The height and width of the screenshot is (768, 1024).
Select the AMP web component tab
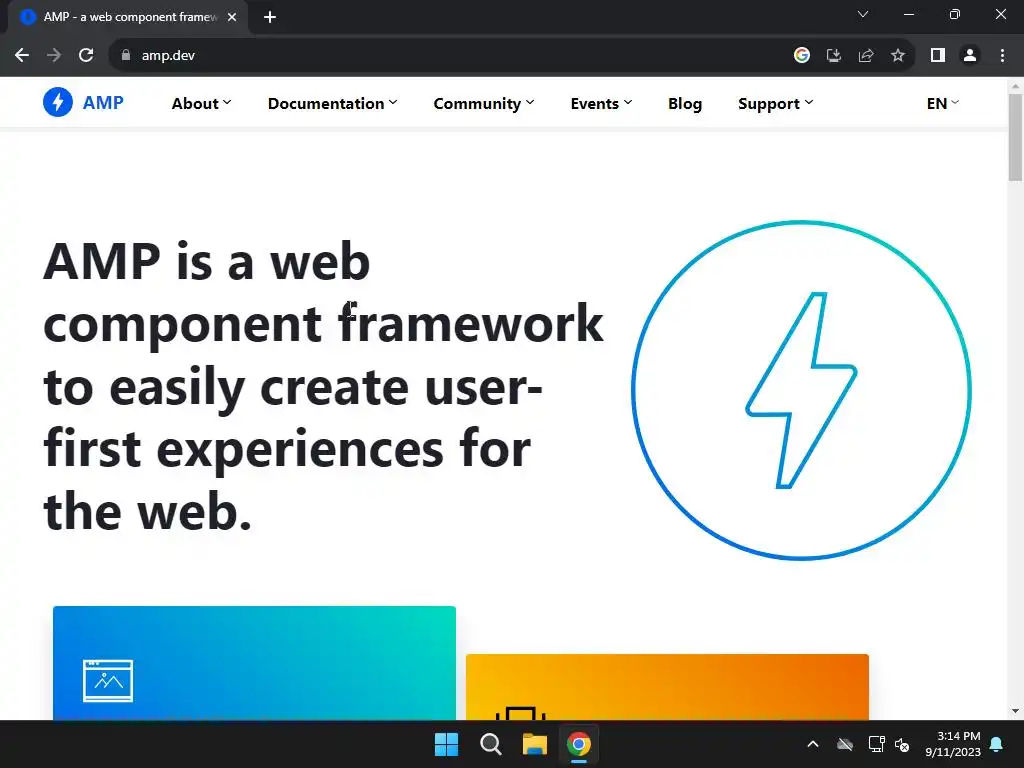click(x=129, y=17)
